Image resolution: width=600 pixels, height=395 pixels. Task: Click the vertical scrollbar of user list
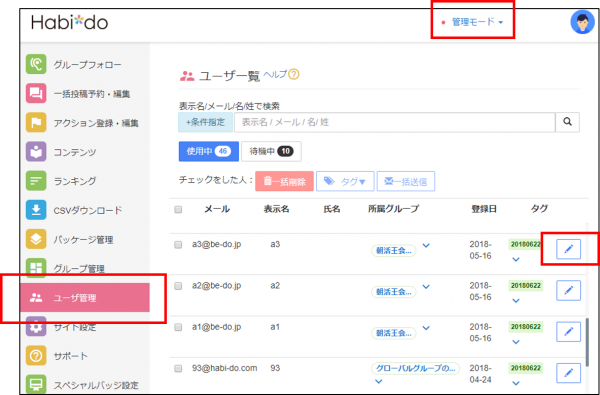587,342
